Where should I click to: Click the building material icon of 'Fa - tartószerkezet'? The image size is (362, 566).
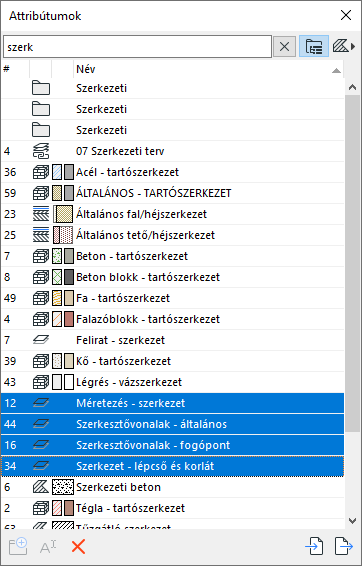coord(40,298)
